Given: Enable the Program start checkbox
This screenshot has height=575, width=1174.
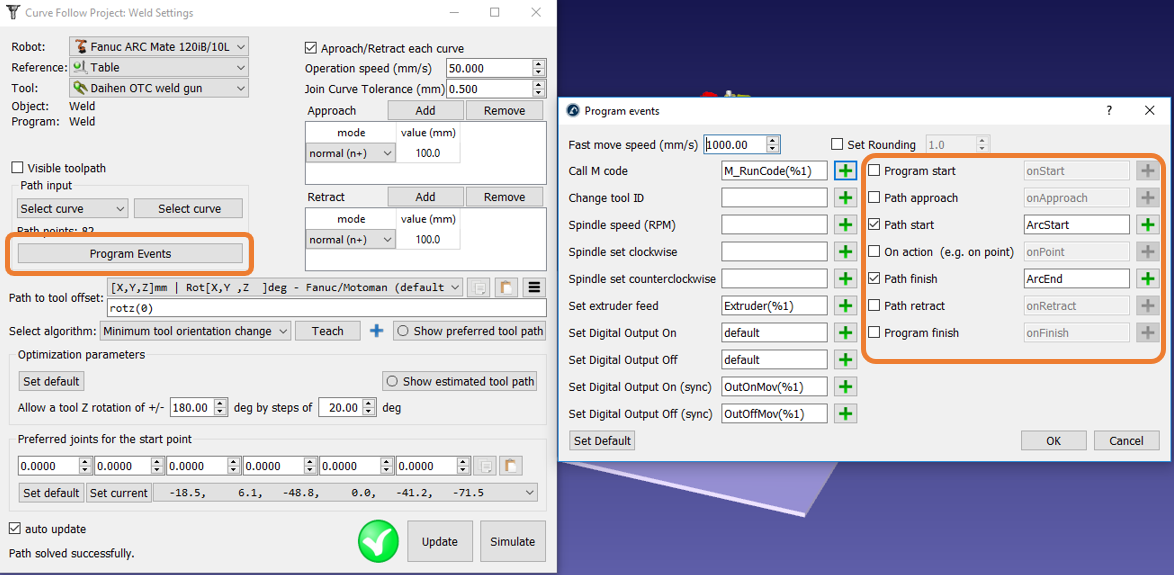Looking at the screenshot, I should 874,171.
